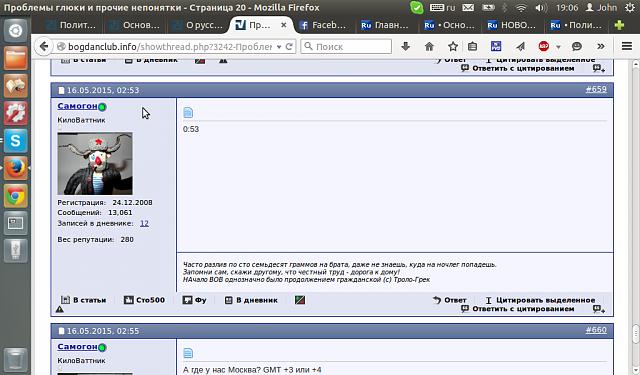Viewport: 640px width, 375px height.
Task: Click the page vertical scrollbar
Action: [x=636, y=217]
